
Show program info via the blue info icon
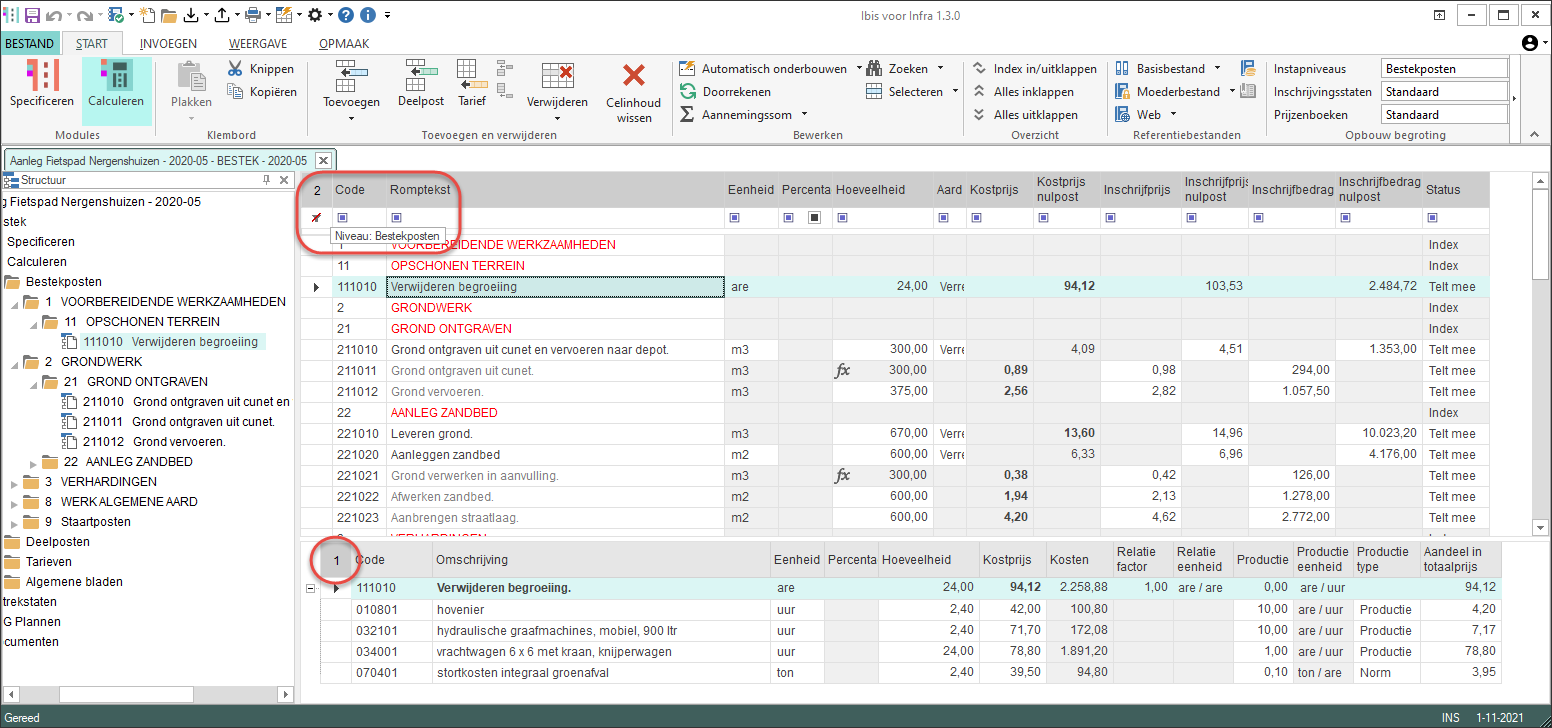367,15
